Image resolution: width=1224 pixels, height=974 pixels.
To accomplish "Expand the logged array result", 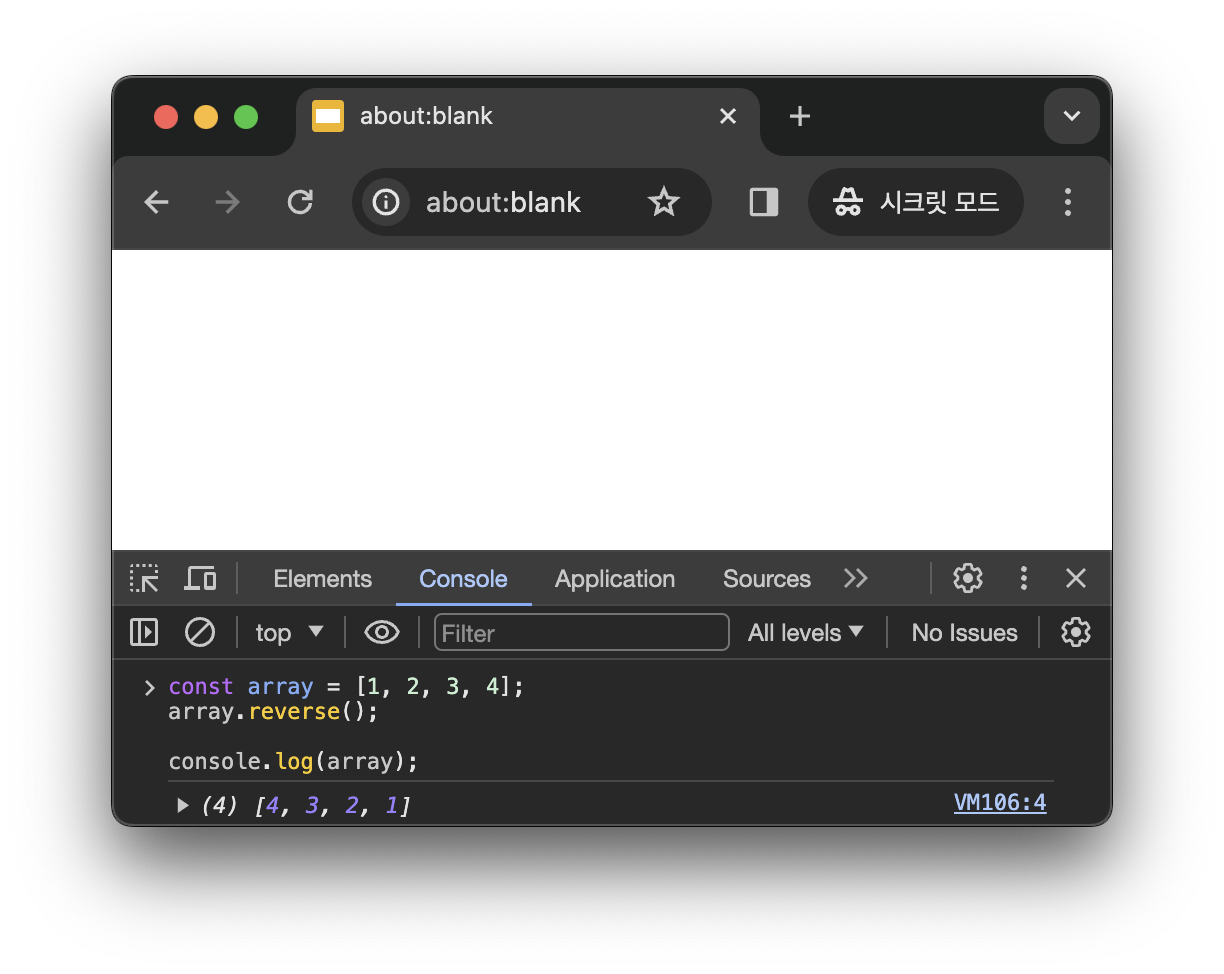I will click(182, 805).
